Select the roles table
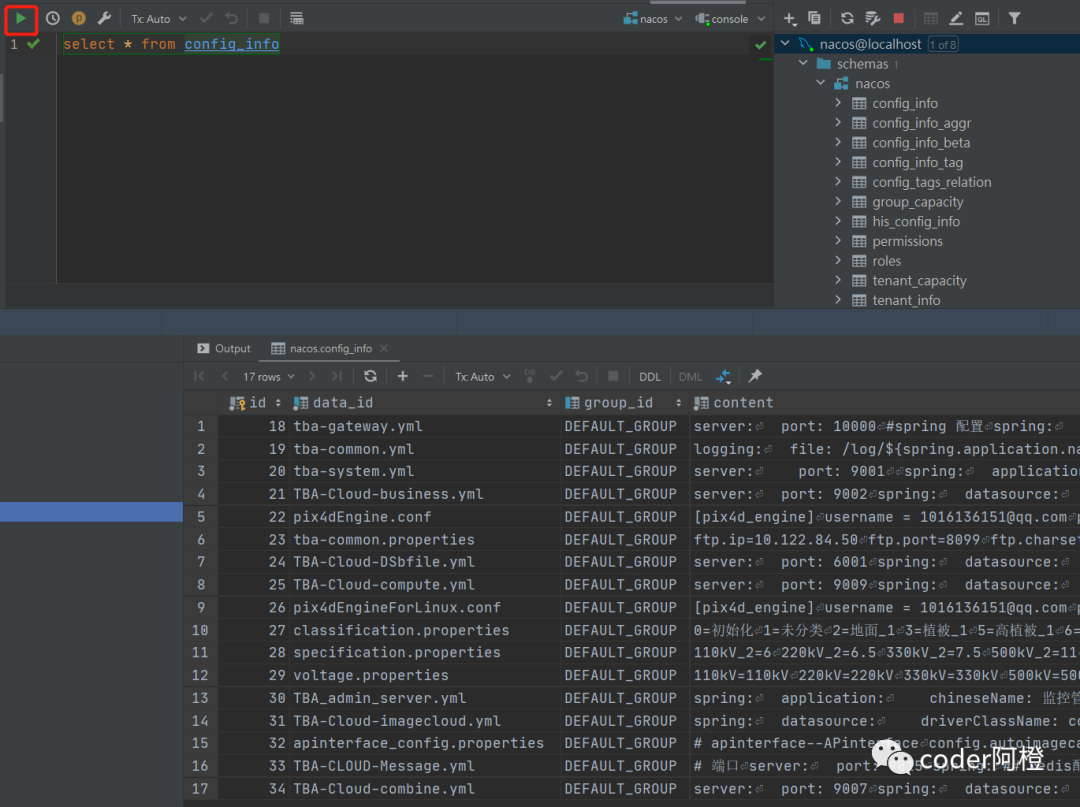1080x807 pixels. point(886,261)
